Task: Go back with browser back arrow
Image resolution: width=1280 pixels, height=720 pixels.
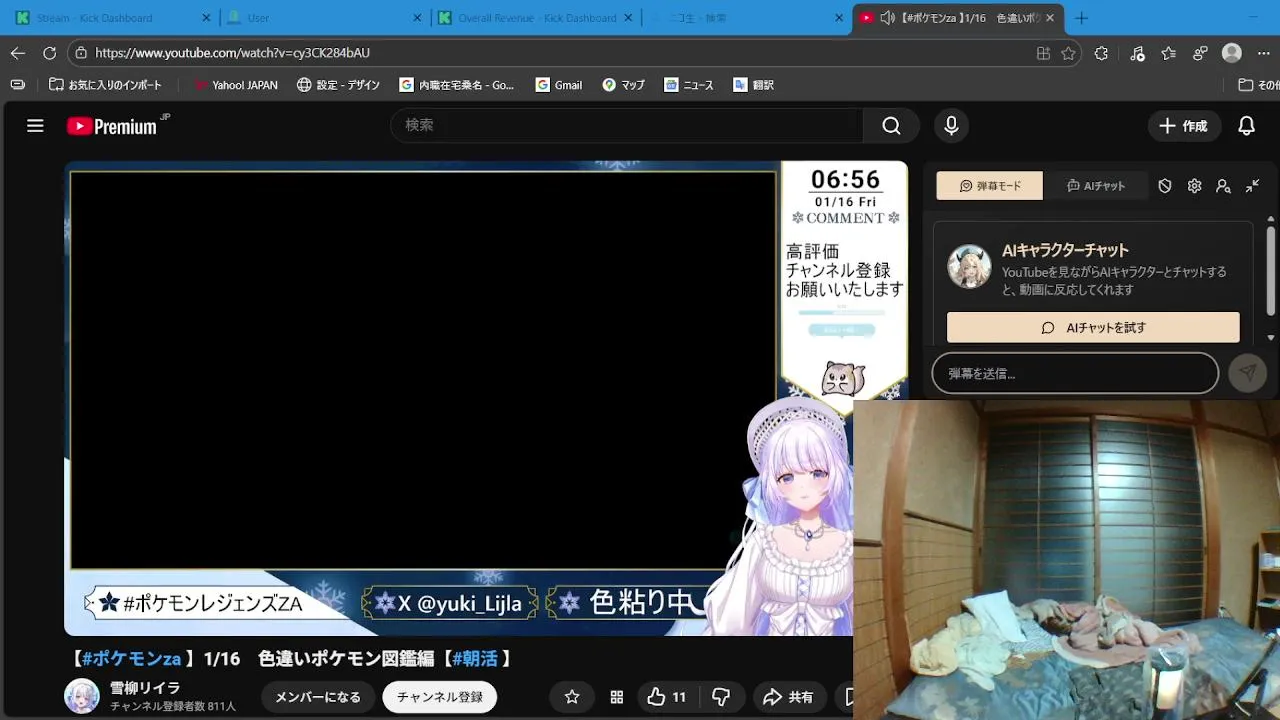Action: tap(18, 53)
